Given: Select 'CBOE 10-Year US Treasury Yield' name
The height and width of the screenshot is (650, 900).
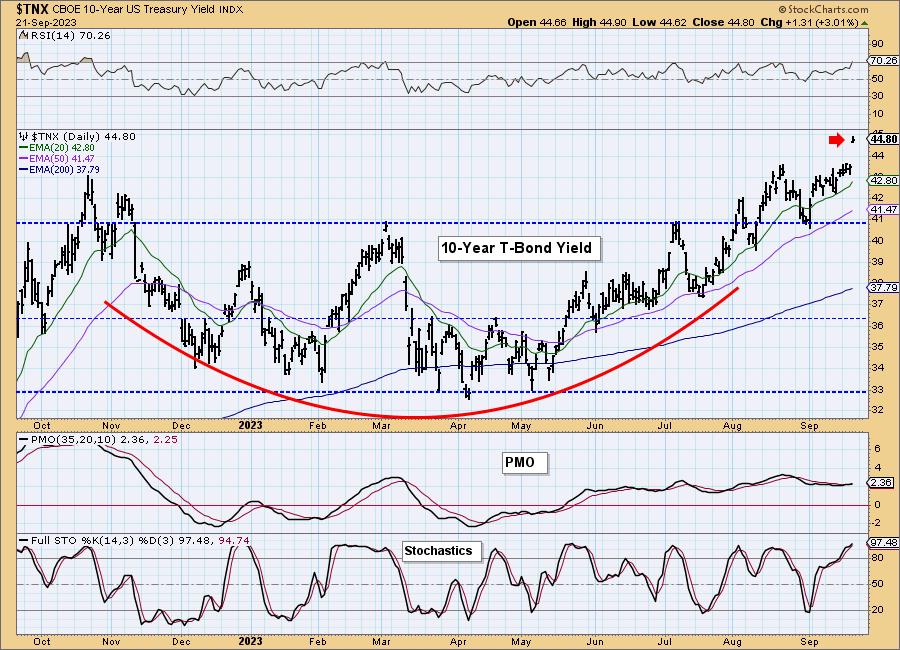Looking at the screenshot, I should (135, 10).
